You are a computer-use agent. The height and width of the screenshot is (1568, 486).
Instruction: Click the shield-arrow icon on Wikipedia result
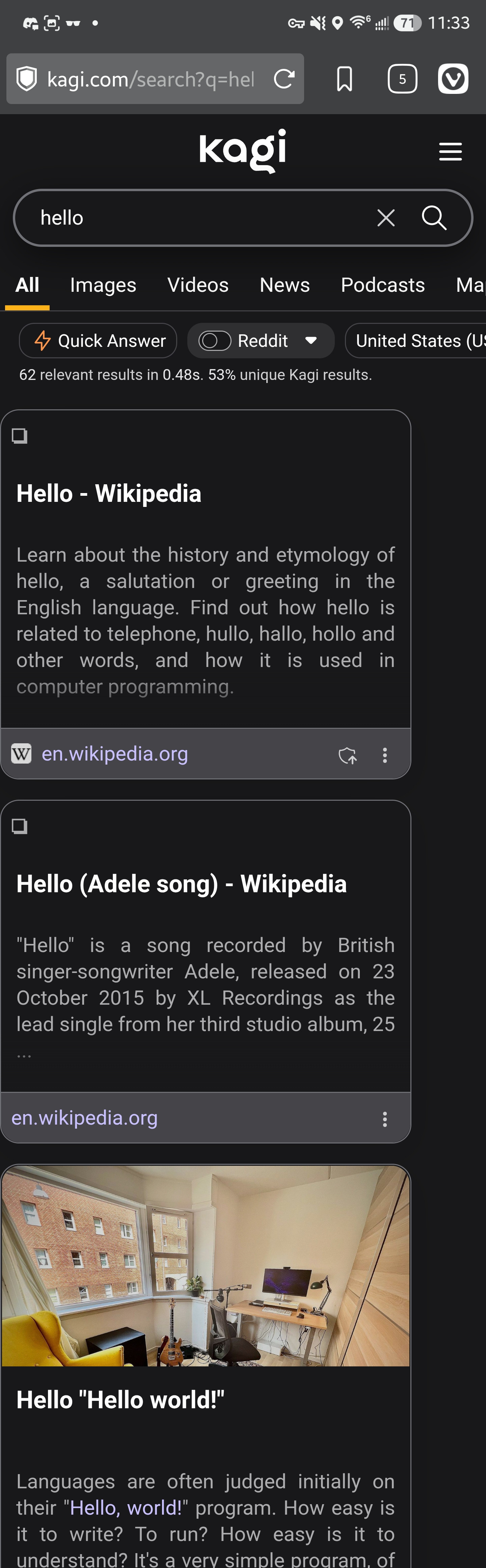coord(347,755)
